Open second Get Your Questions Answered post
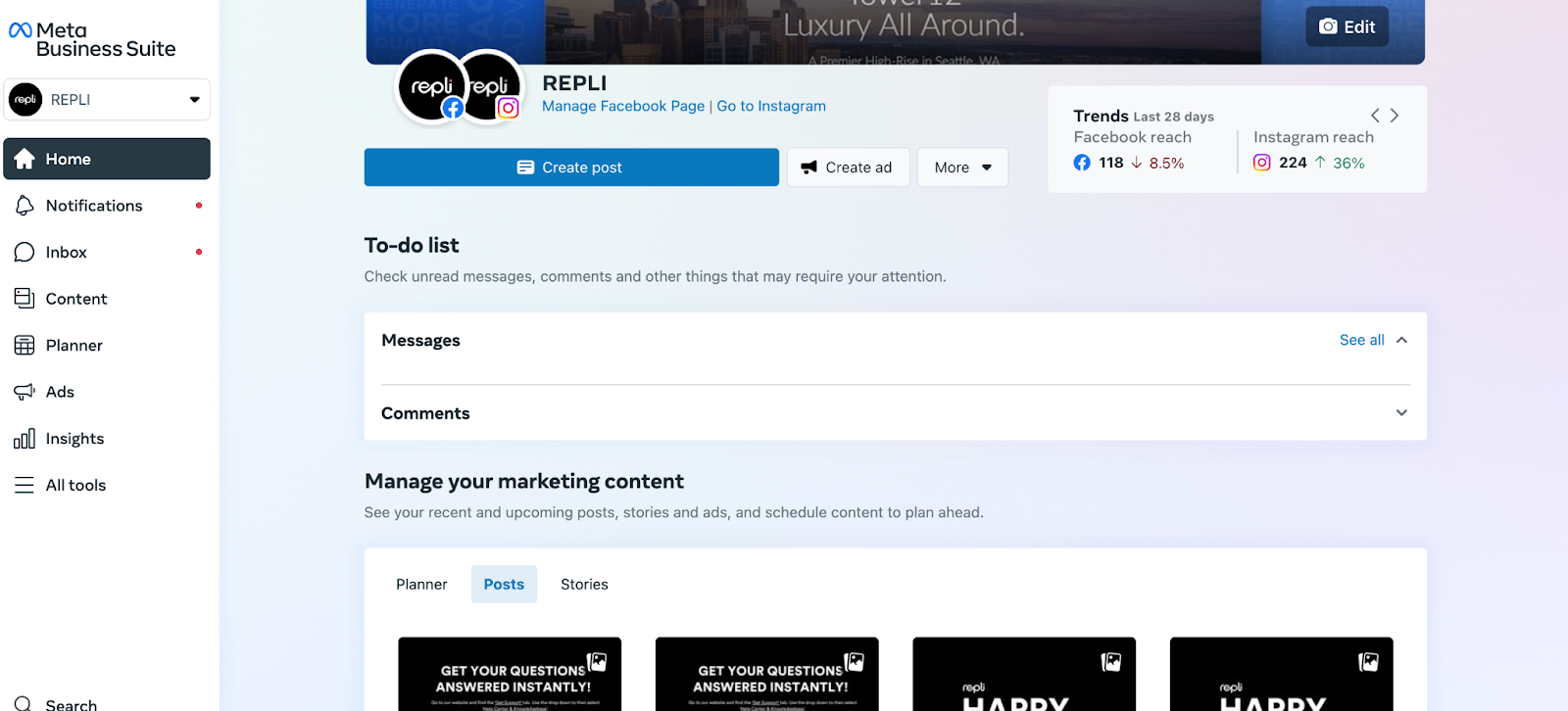 767,674
